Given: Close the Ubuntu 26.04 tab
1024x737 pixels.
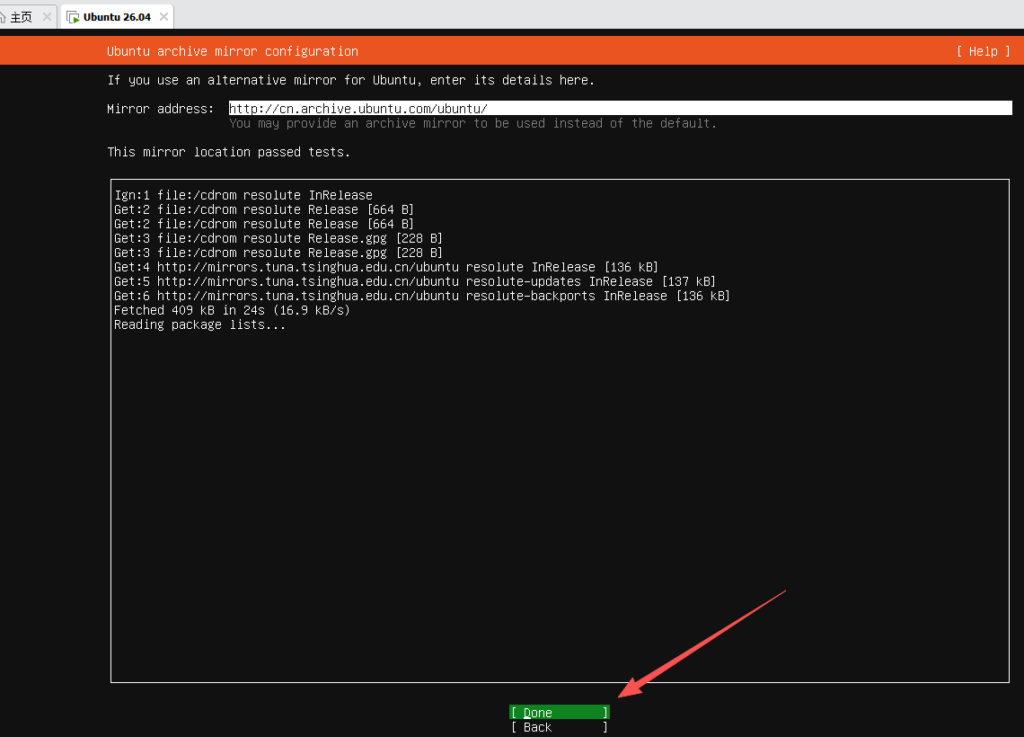Looking at the screenshot, I should point(164,17).
